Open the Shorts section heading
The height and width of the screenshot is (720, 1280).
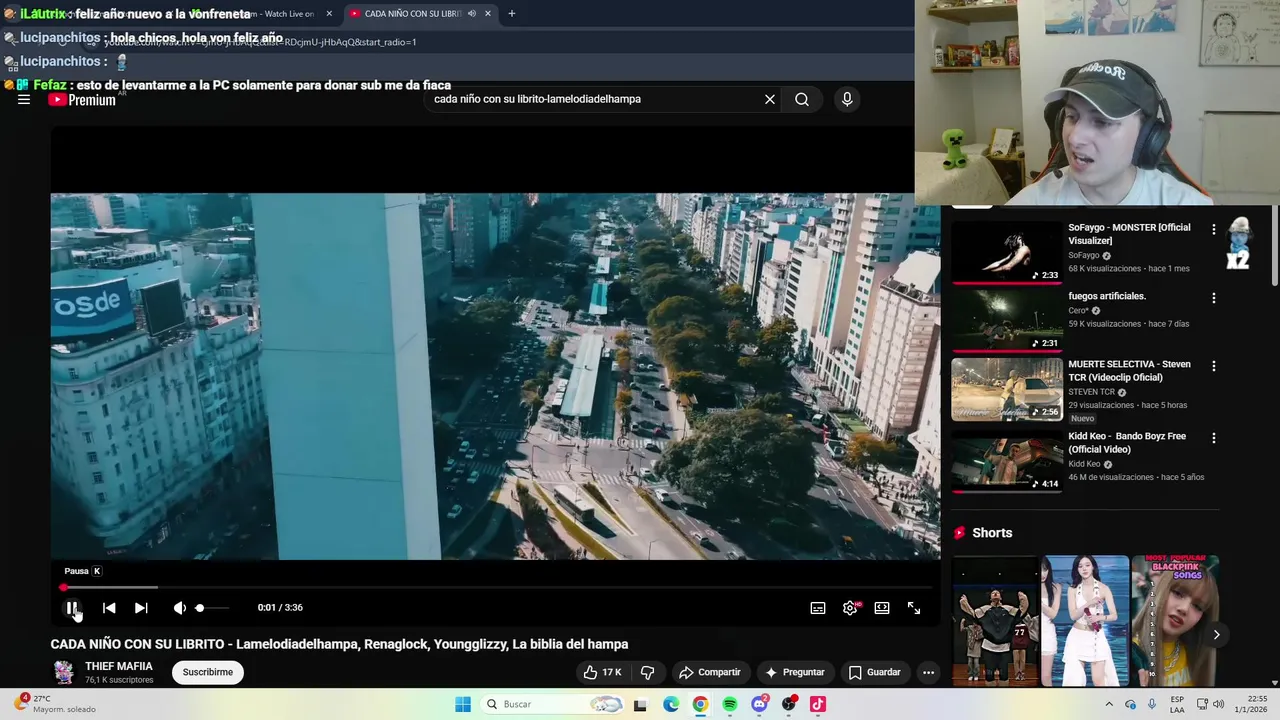[x=992, y=533]
